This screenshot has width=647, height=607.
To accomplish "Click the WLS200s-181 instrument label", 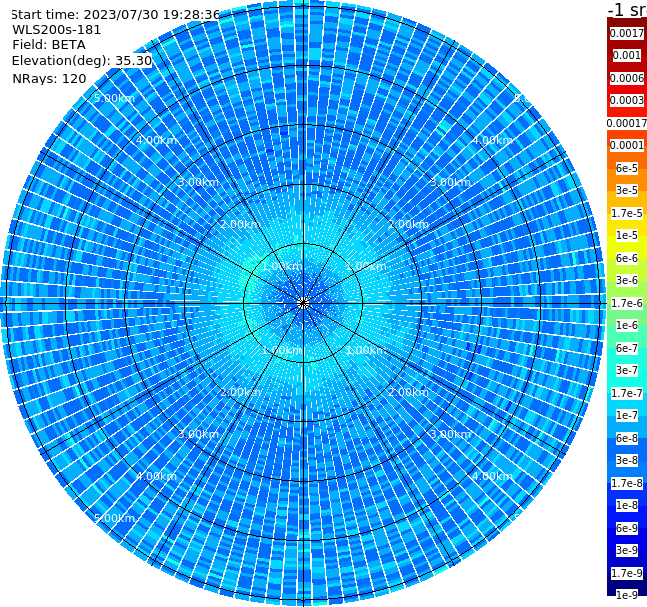I will point(57,30).
